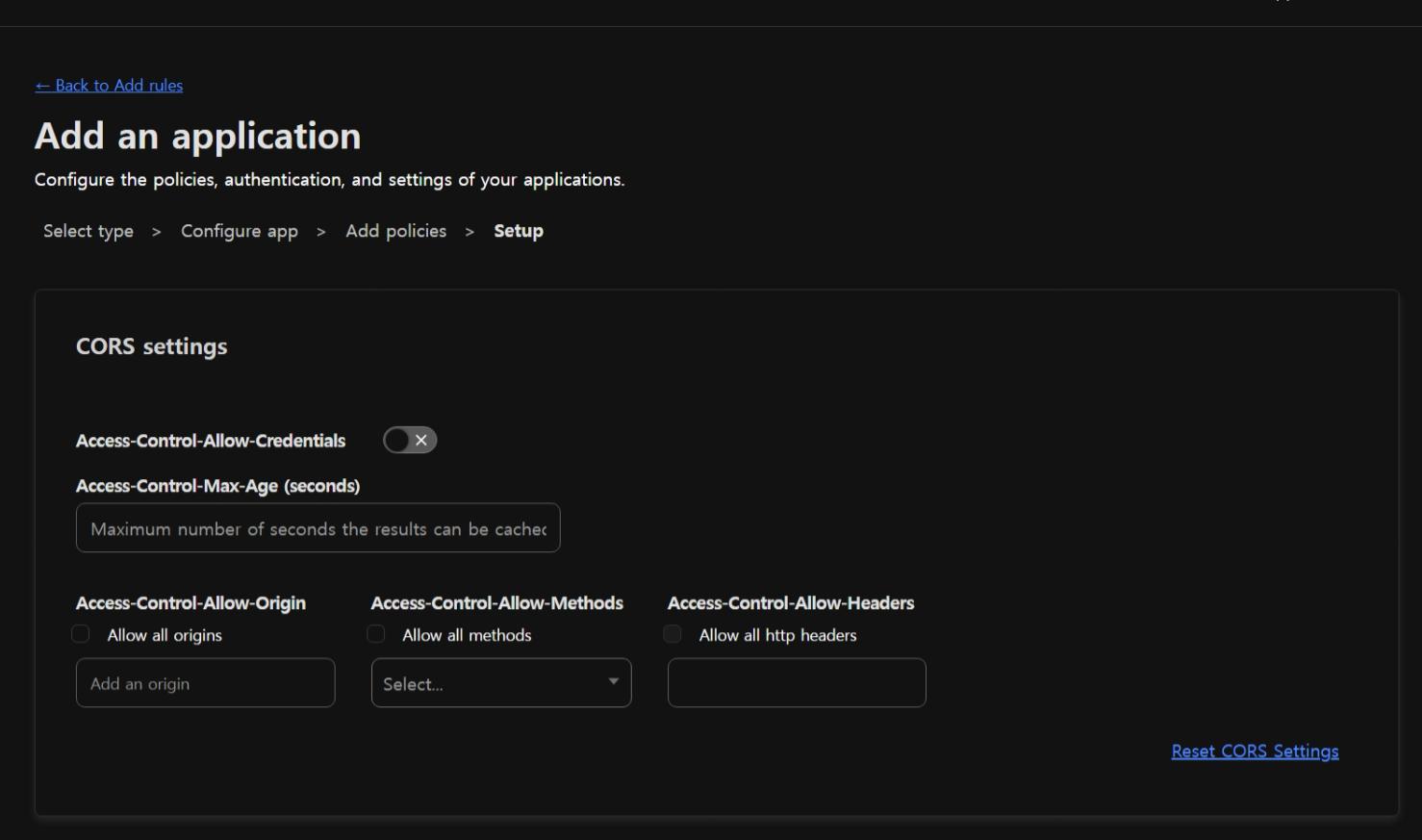Go to the Configure app step
The height and width of the screenshot is (840, 1422).
pos(240,232)
